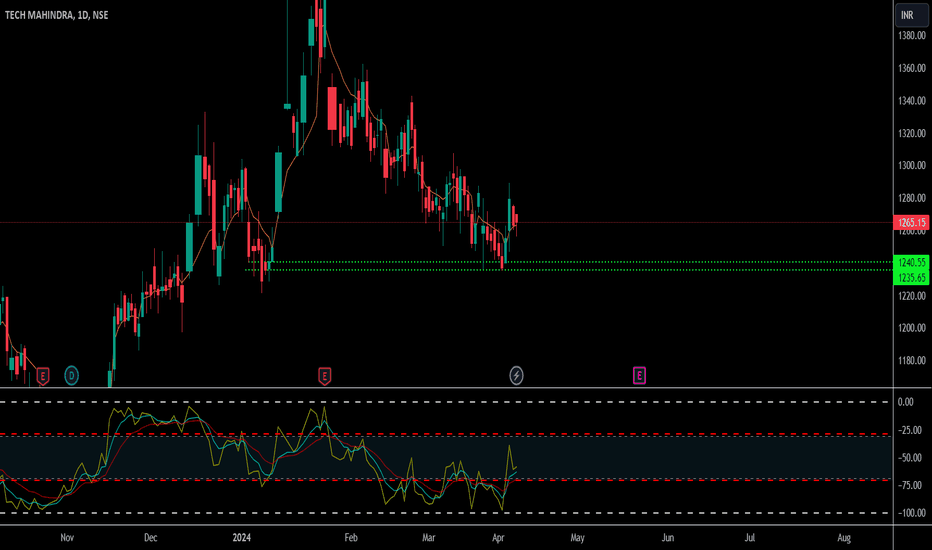Click the Apr label on time axis
This screenshot has width=932, height=550.
pos(498,538)
